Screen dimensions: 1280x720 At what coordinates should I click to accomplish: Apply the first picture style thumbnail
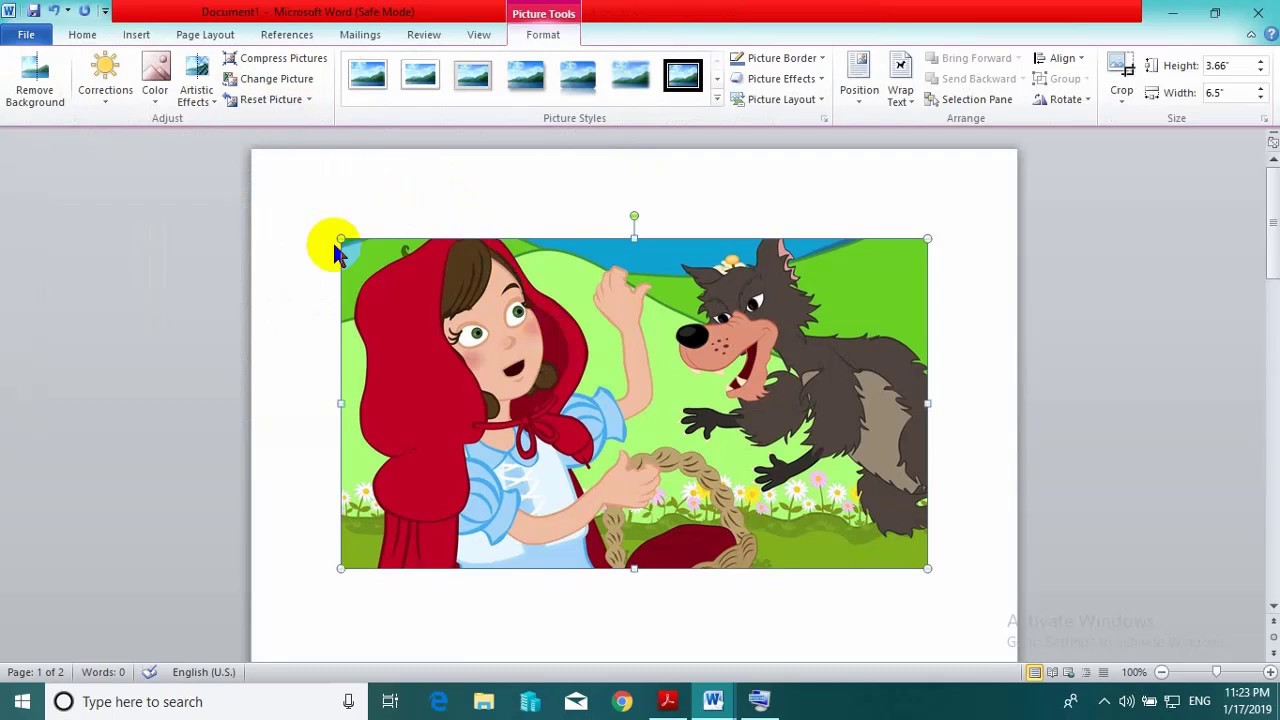(368, 75)
